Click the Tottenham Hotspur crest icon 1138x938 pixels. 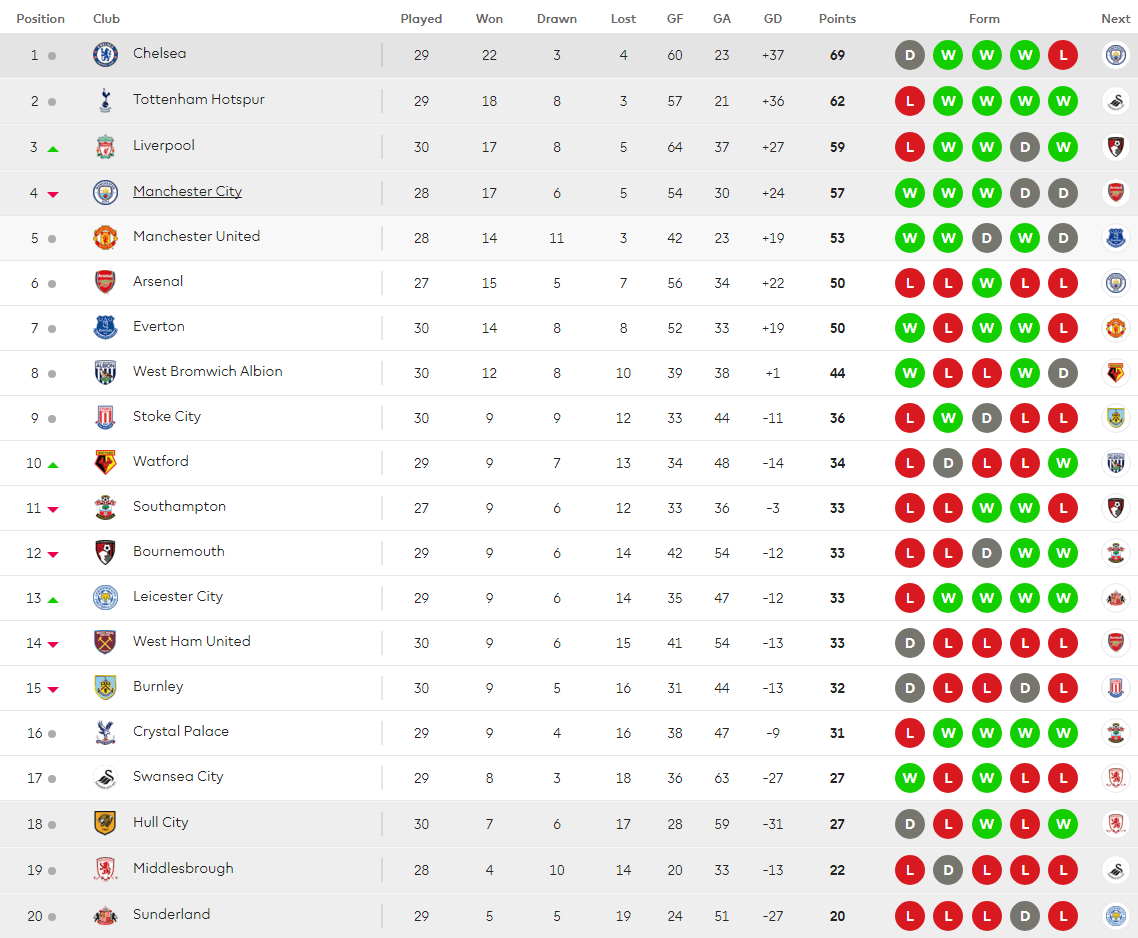105,100
